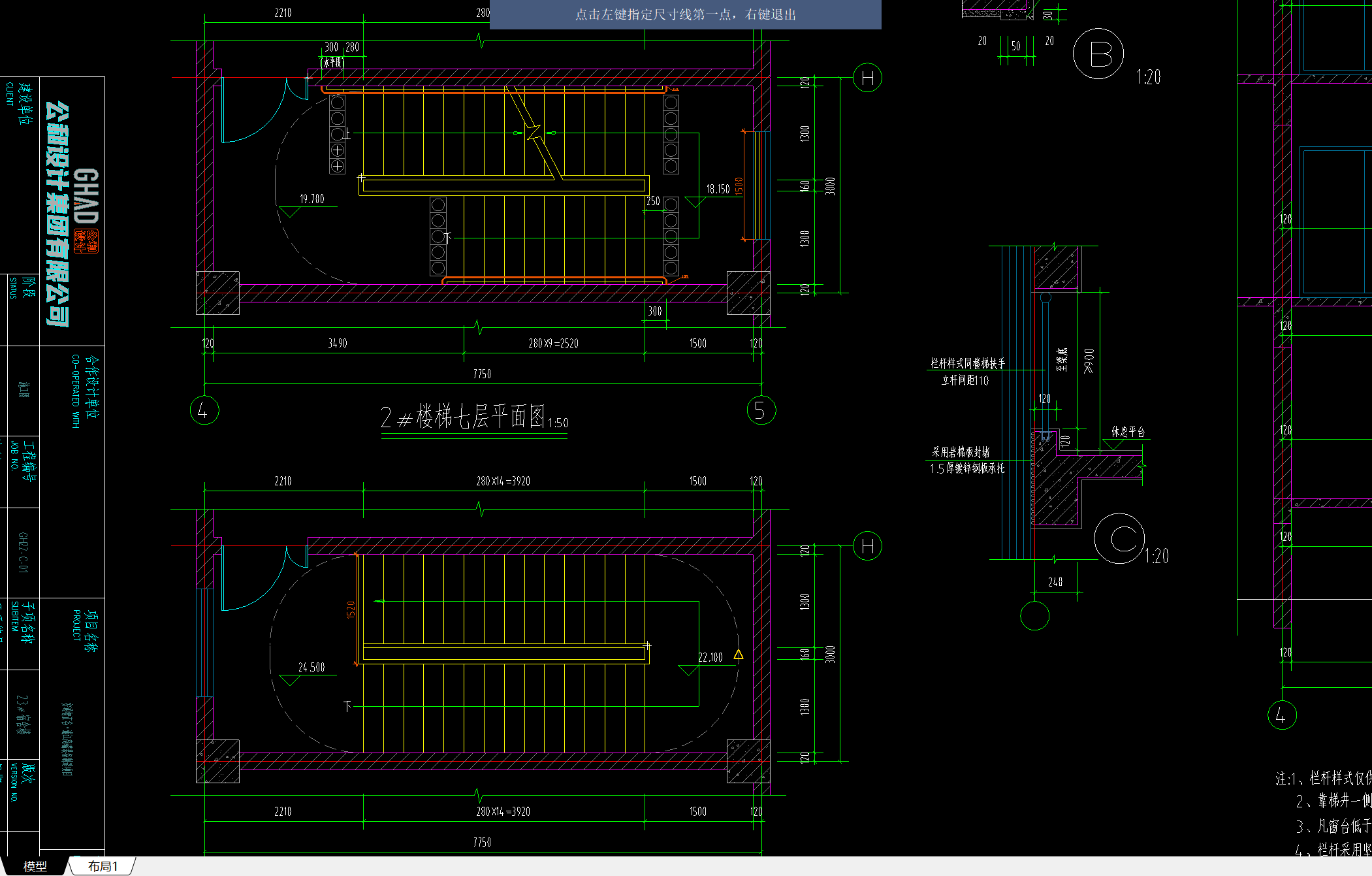Pick axis bubble H beside the 19.700 plan
The height and width of the screenshot is (876, 1372).
tap(868, 78)
